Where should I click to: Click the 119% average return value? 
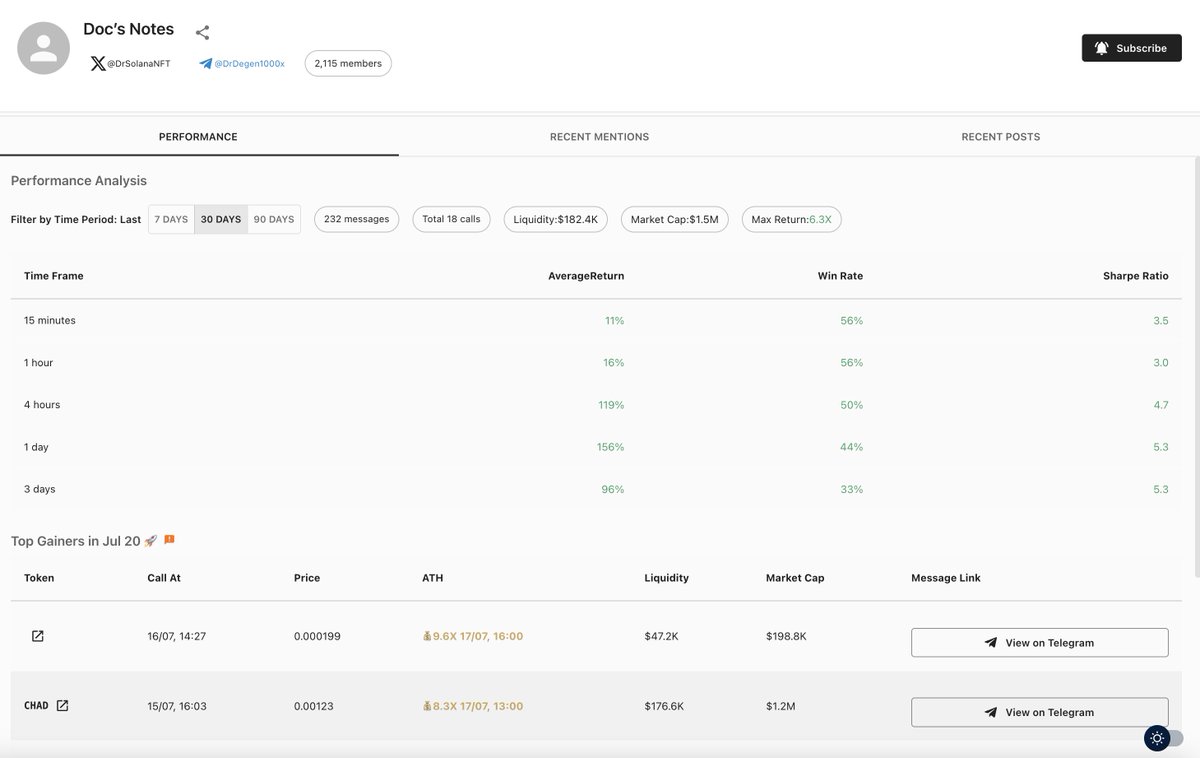tap(611, 405)
